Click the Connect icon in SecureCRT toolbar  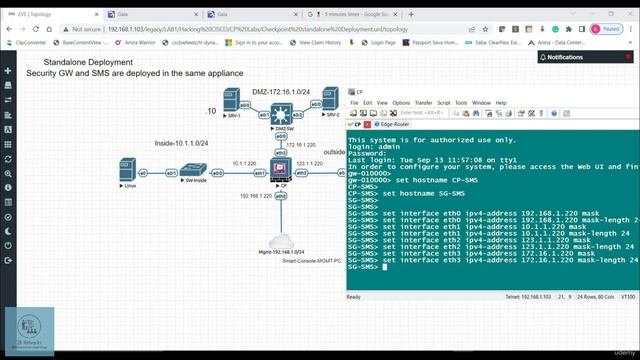[353, 113]
